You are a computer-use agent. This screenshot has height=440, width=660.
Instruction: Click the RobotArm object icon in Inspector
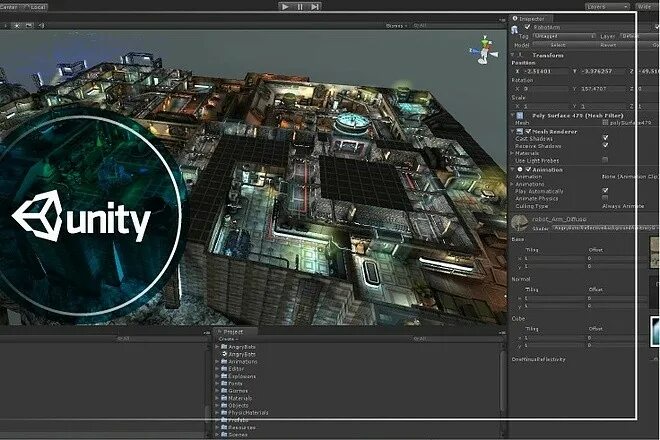click(514, 29)
